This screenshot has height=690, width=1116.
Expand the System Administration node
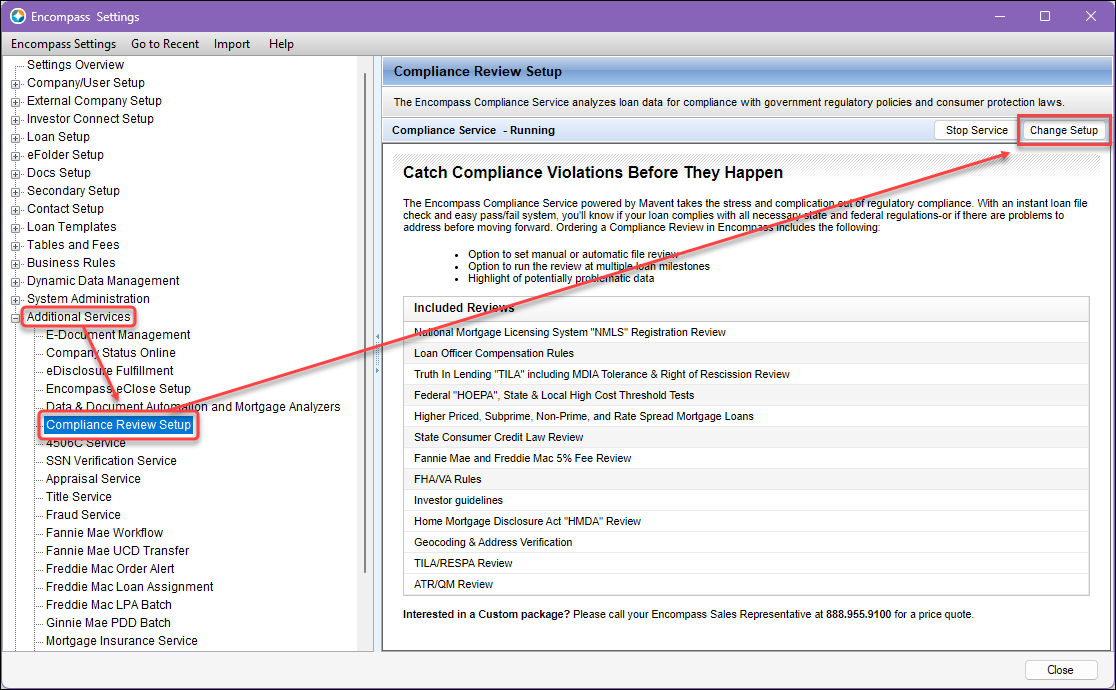(x=16, y=300)
